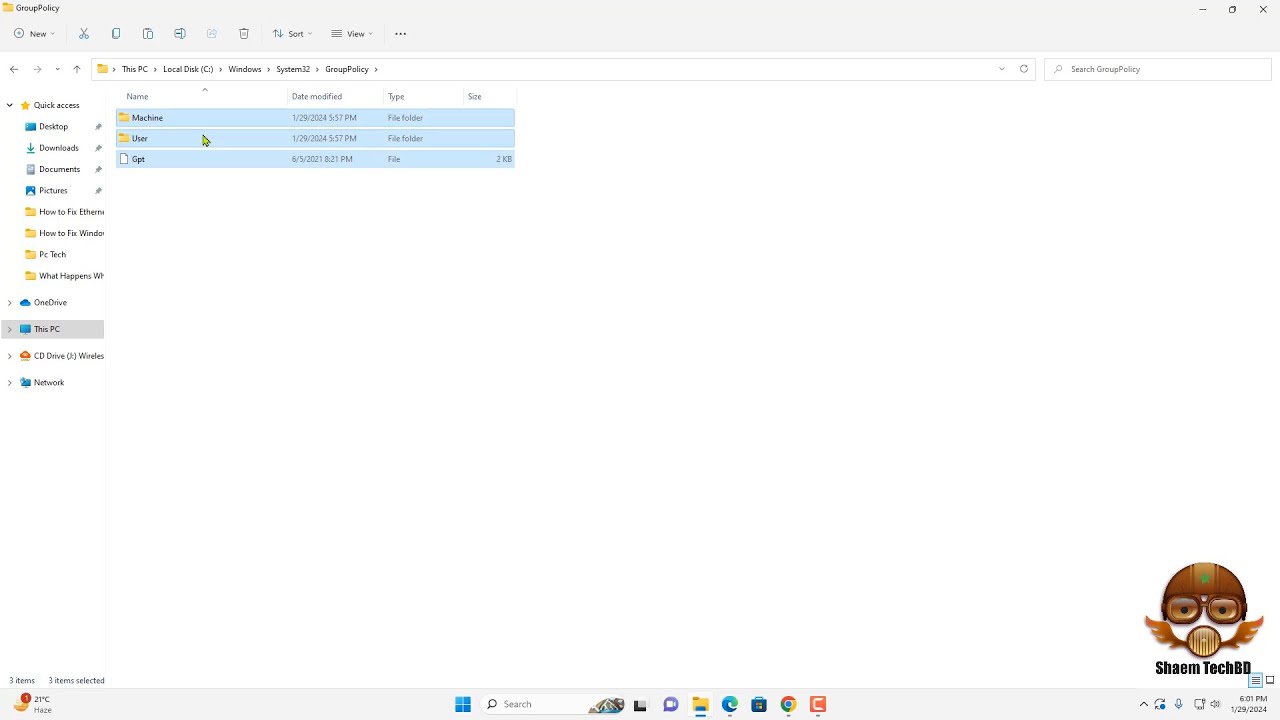This screenshot has height=720, width=1280.
Task: Open What Happens Wh folder
Action: [63, 276]
